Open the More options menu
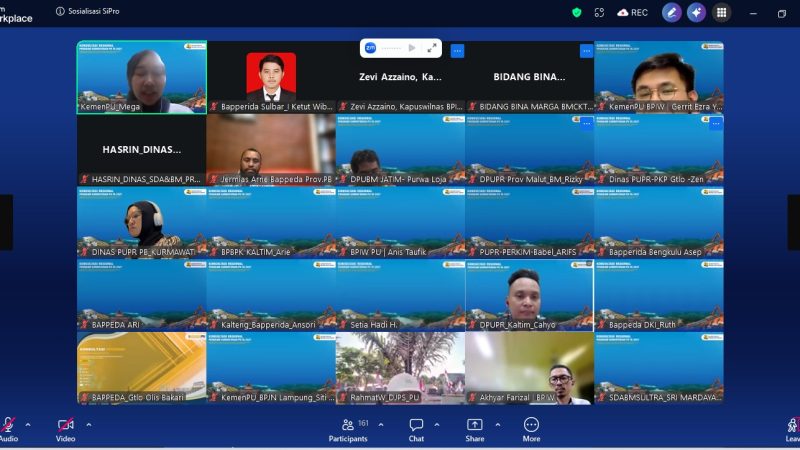 (x=531, y=427)
